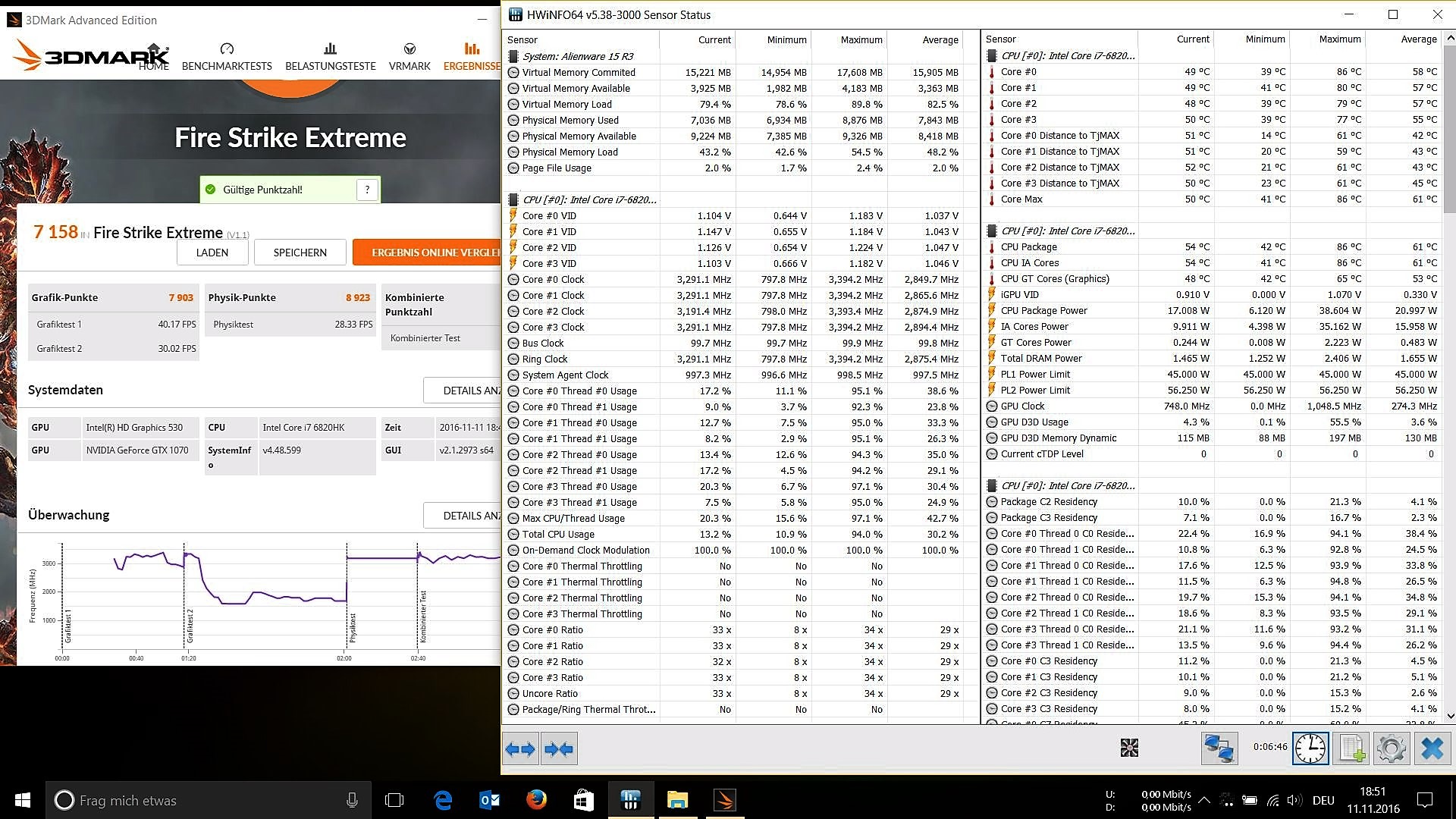Show hidden tray icons chevron
1456x819 pixels.
[1203, 800]
